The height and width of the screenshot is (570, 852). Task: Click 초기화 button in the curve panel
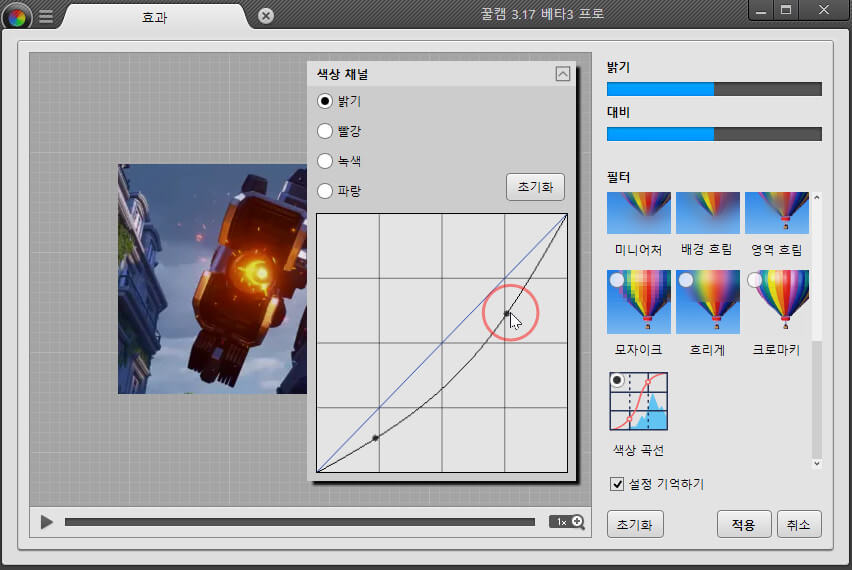[535, 187]
